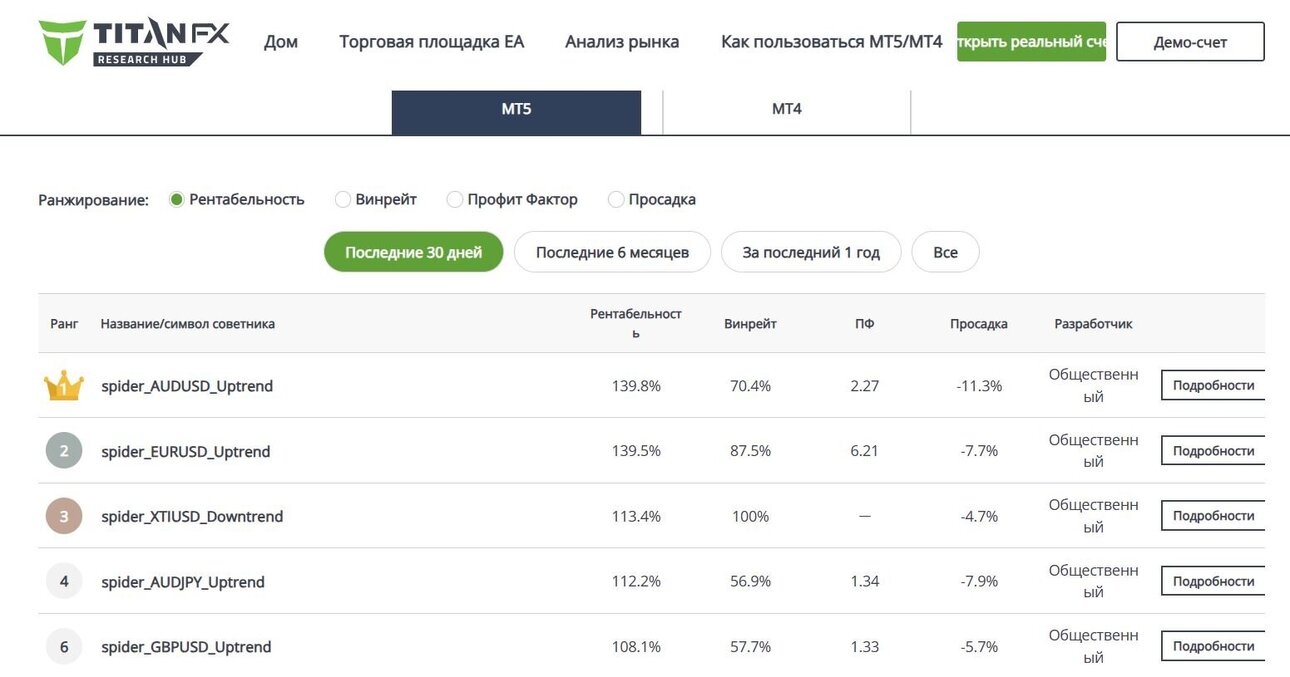Open the Торговая площадка EA menu

pyautogui.click(x=431, y=42)
